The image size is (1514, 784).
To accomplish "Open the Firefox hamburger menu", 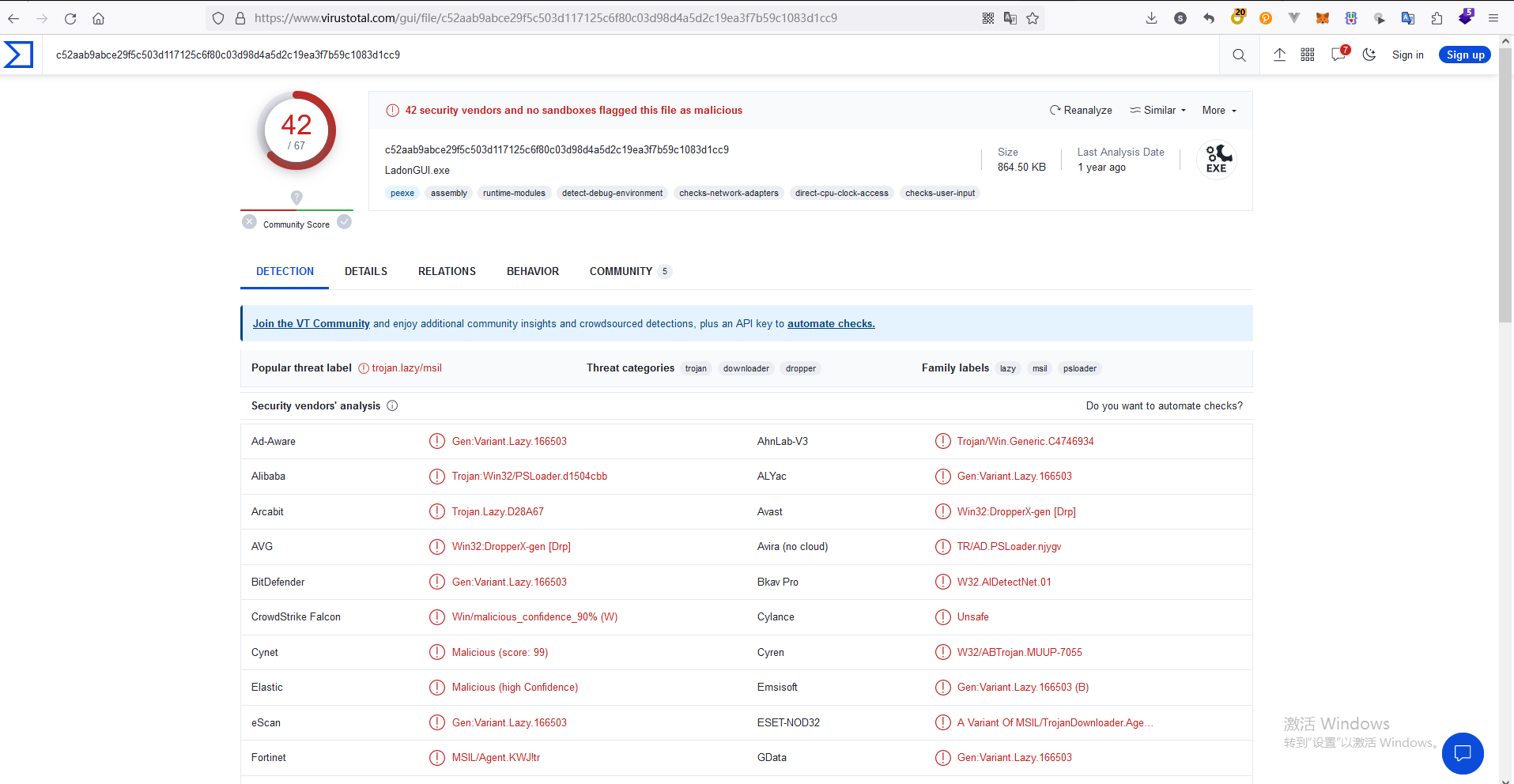I will [1493, 18].
